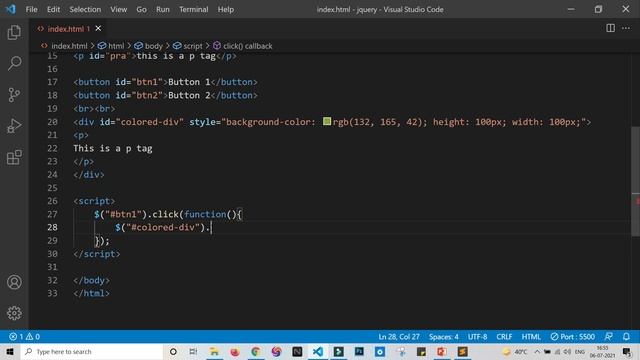Open Windows Action Center notification icon
Screen dimensions: 640x360
click(x=627, y=351)
